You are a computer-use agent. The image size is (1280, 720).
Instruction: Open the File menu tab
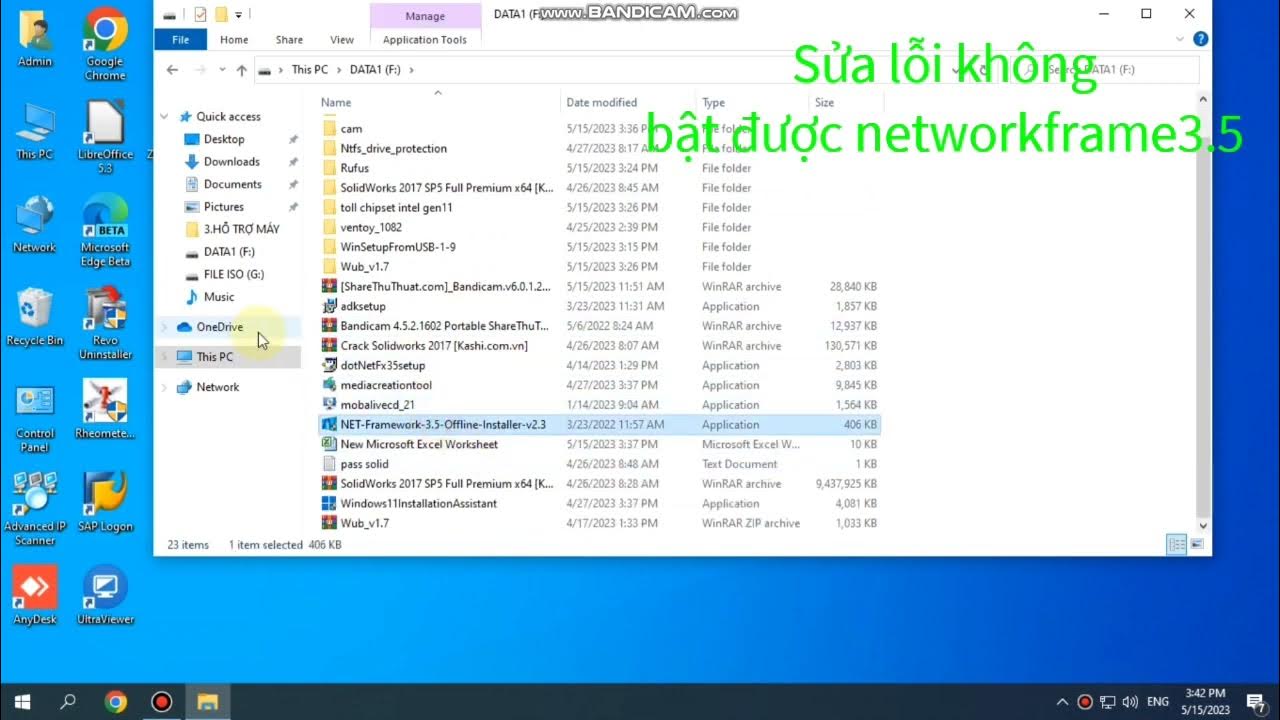[x=181, y=40]
